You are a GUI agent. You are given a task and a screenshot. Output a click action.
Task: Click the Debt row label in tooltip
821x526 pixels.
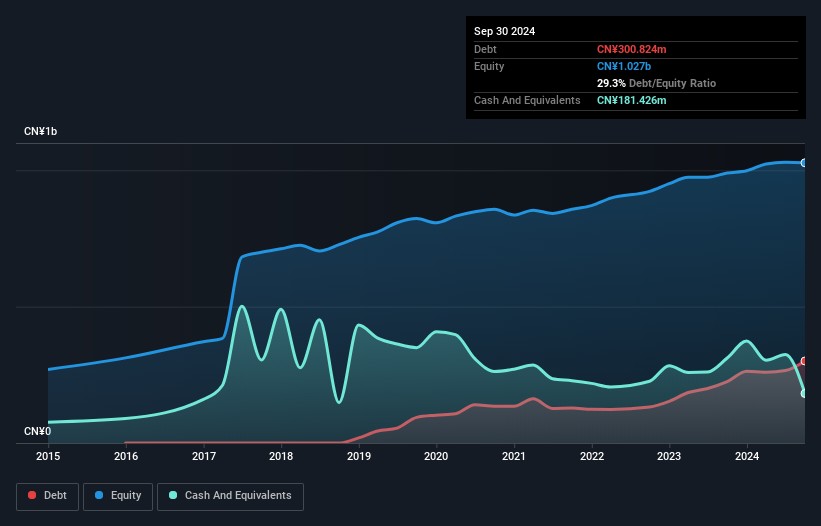tap(485, 49)
